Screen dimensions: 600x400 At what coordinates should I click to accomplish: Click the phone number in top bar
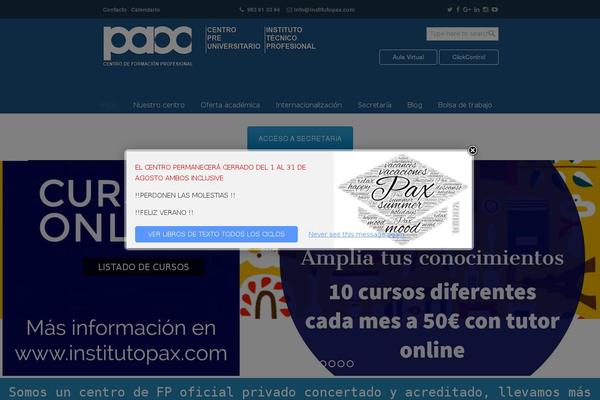(263, 10)
